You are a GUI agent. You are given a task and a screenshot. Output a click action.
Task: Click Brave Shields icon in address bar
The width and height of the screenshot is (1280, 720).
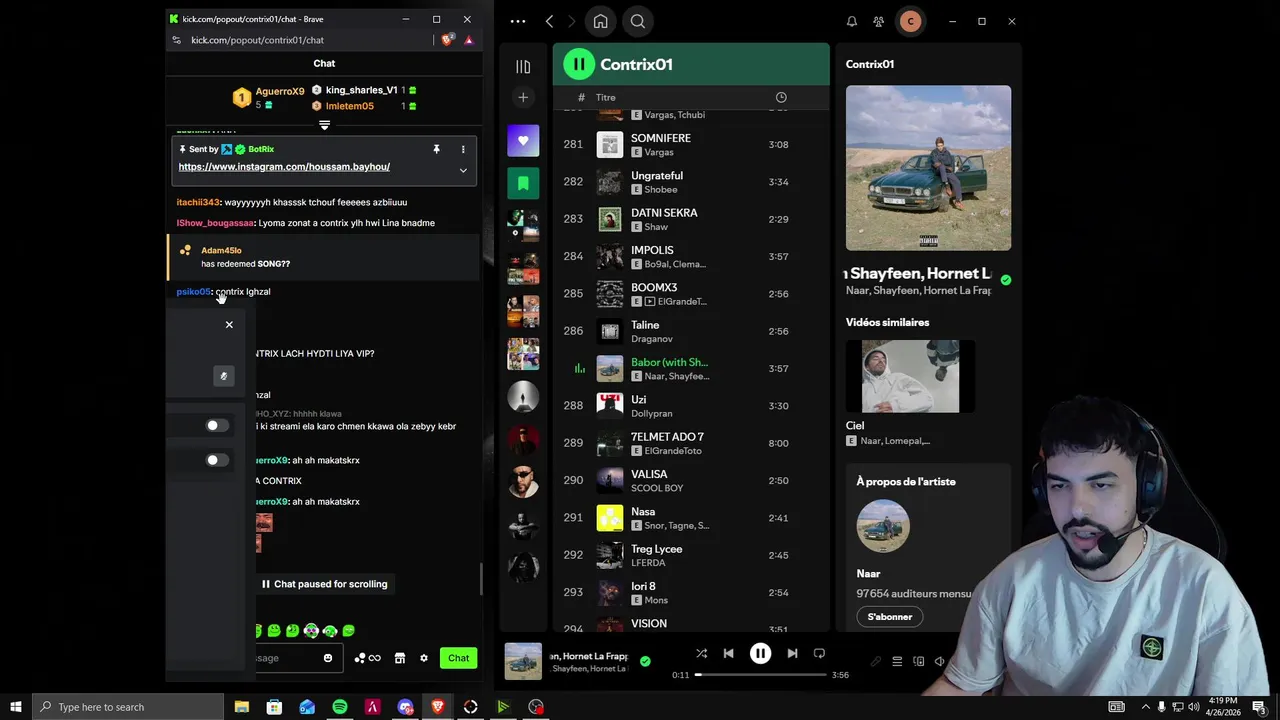click(x=447, y=40)
